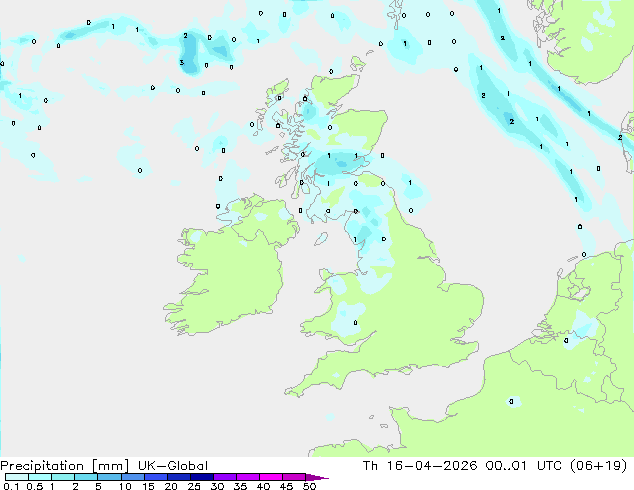Click the '35' legend scale label
634x490 pixels.
tap(240, 486)
